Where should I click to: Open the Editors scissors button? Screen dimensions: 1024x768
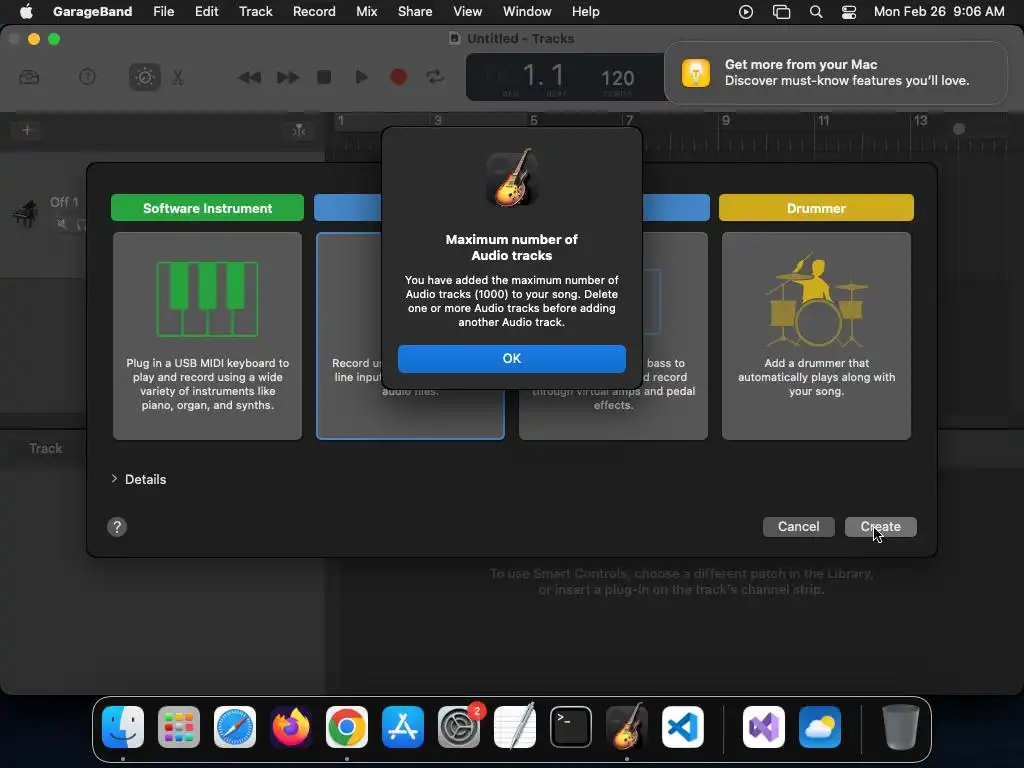coord(178,78)
